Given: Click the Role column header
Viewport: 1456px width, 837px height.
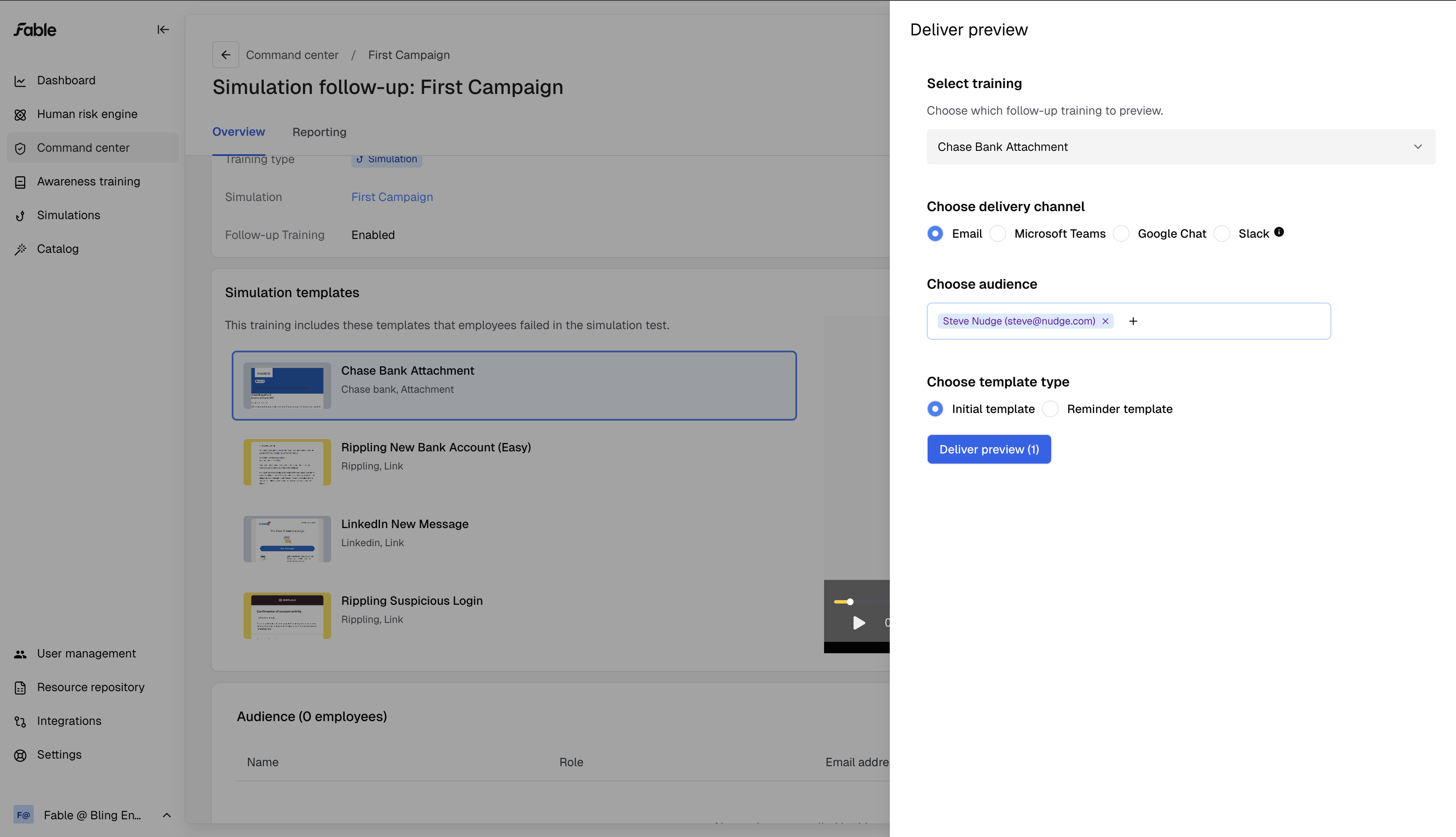Looking at the screenshot, I should point(571,762).
